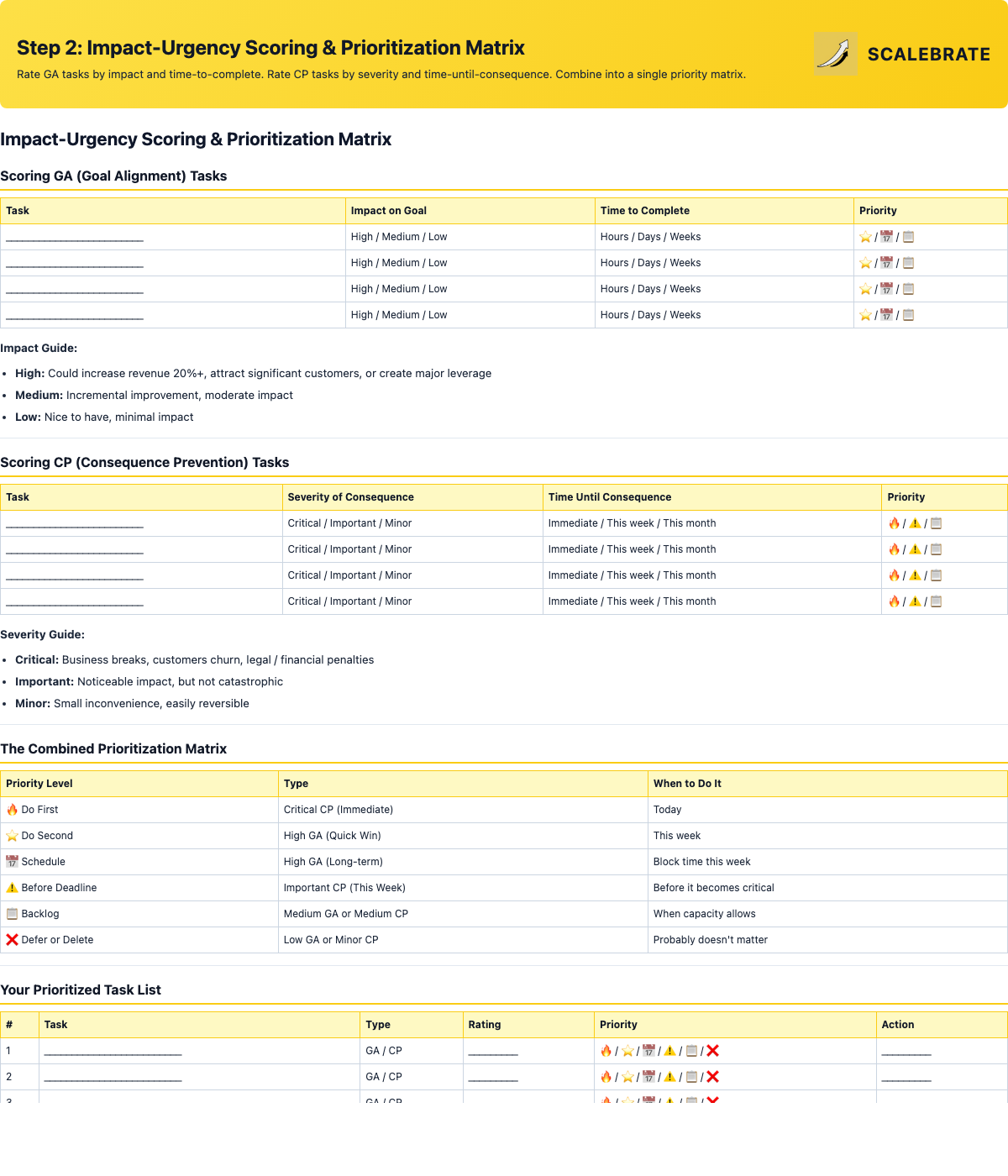
Task: Click the 'High:' impact guide bullet
Action: (253, 373)
